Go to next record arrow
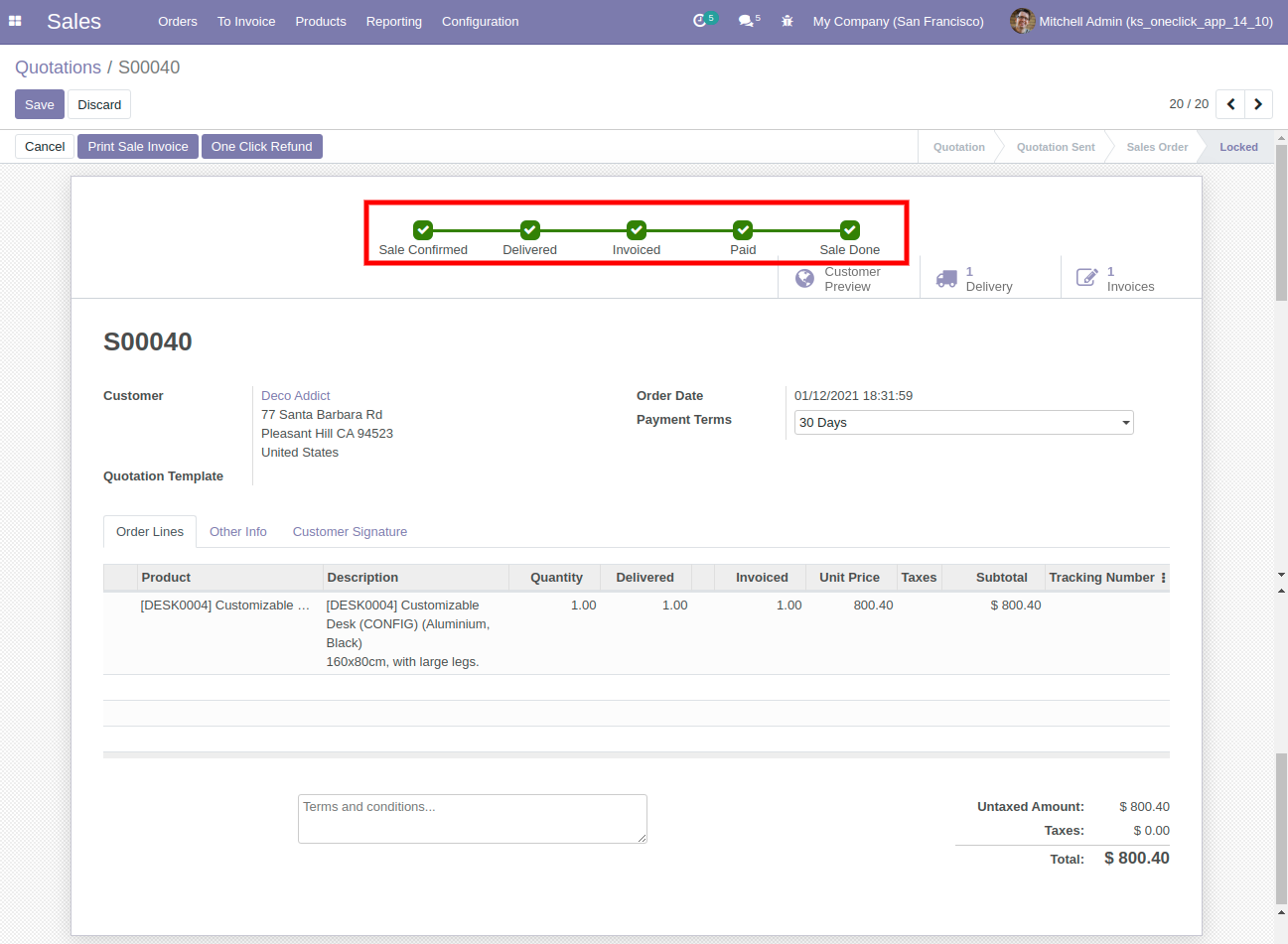1288x944 pixels. click(1258, 104)
